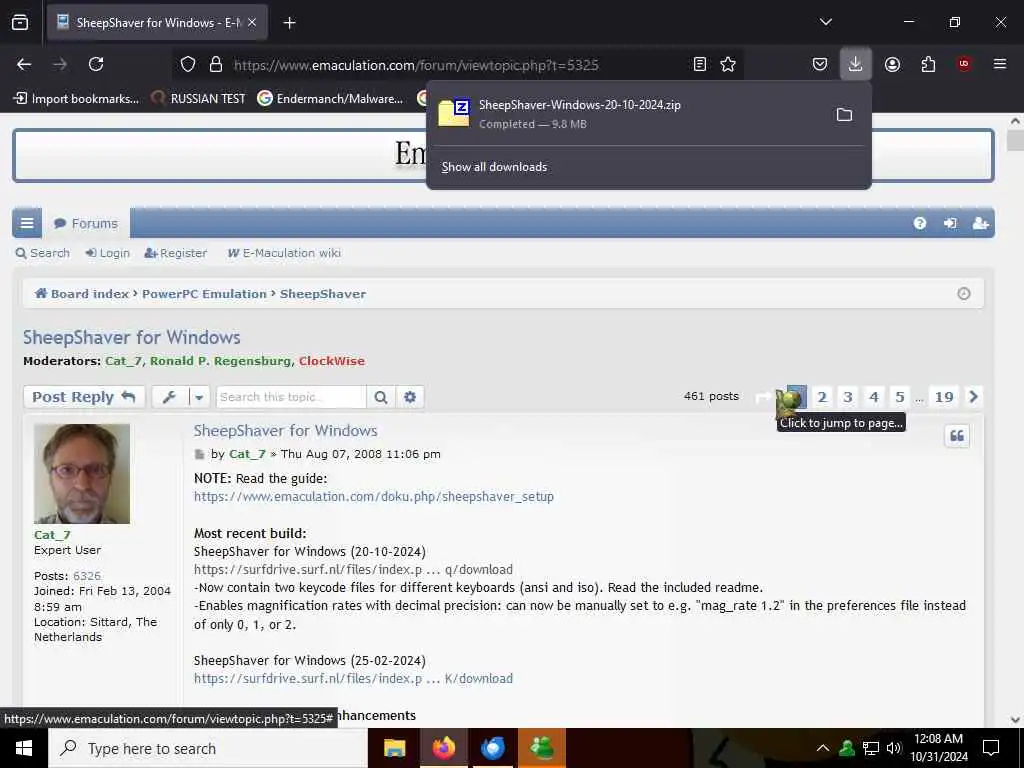Open RUSSIAN TEST bookmark
This screenshot has height=768, width=1024.
[199, 99]
